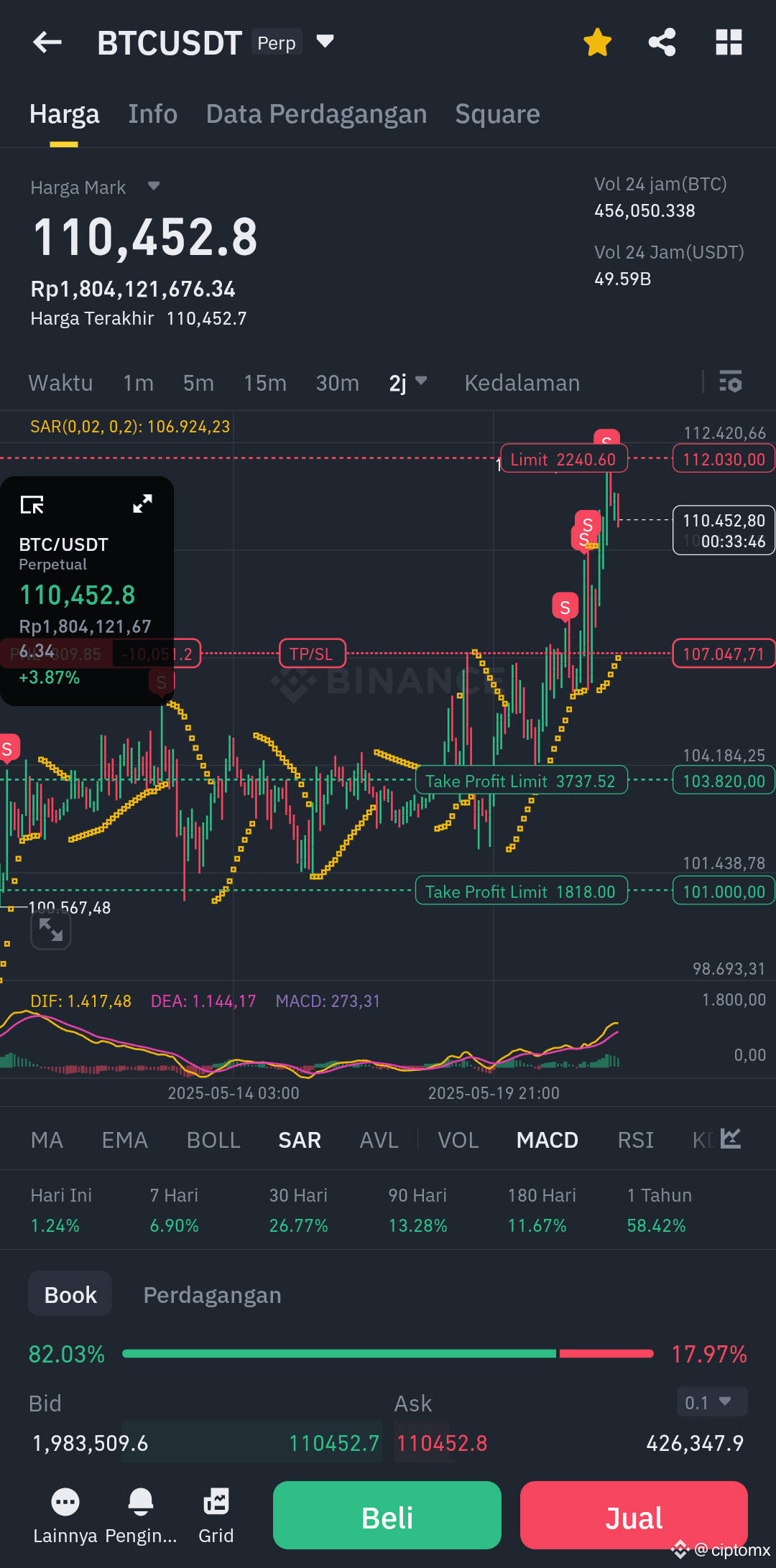
Task: Tap the pop-out icon in BTC/USDT mini window
Action: [32, 504]
